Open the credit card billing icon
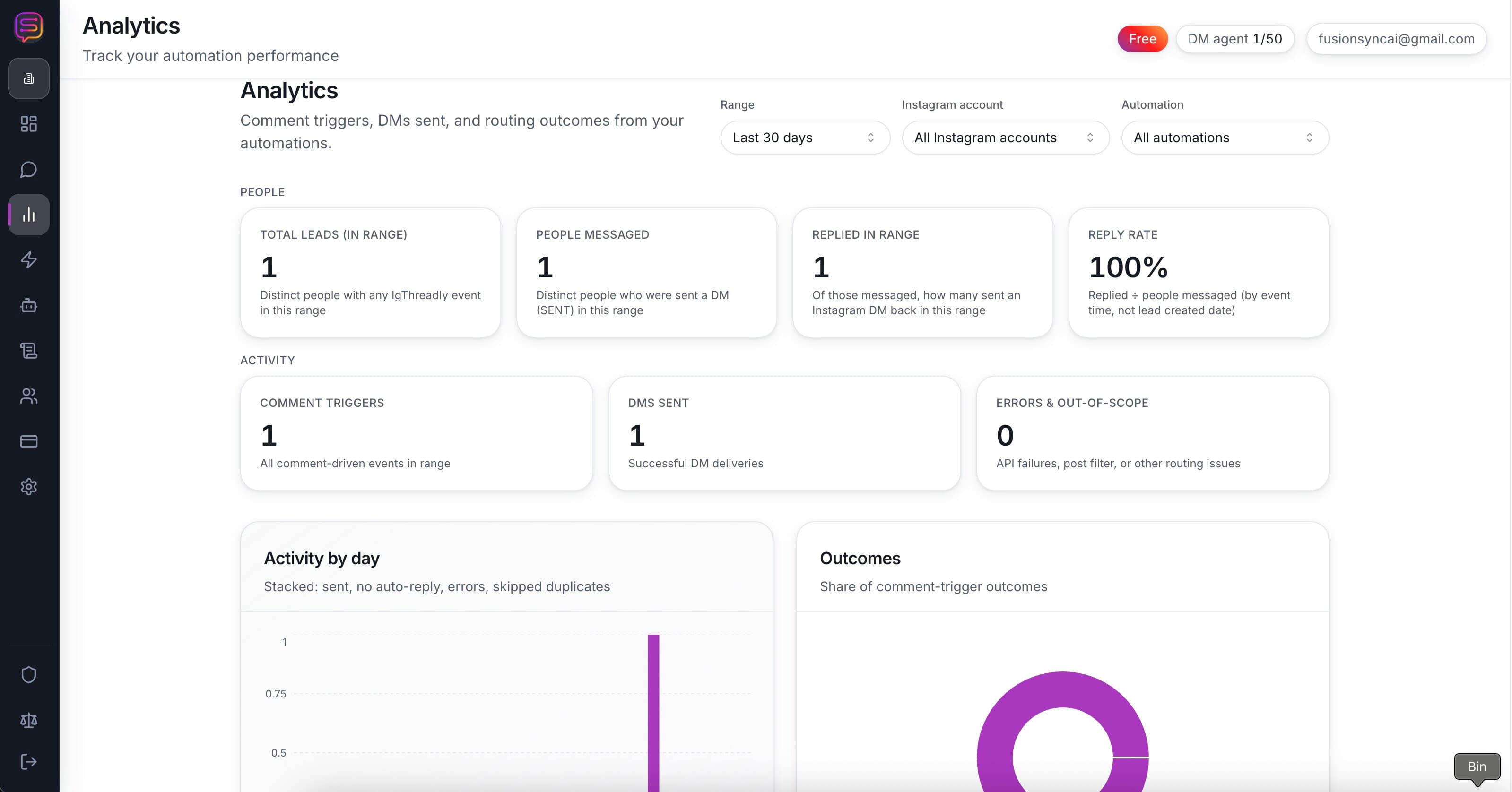1512x792 pixels. tap(29, 441)
